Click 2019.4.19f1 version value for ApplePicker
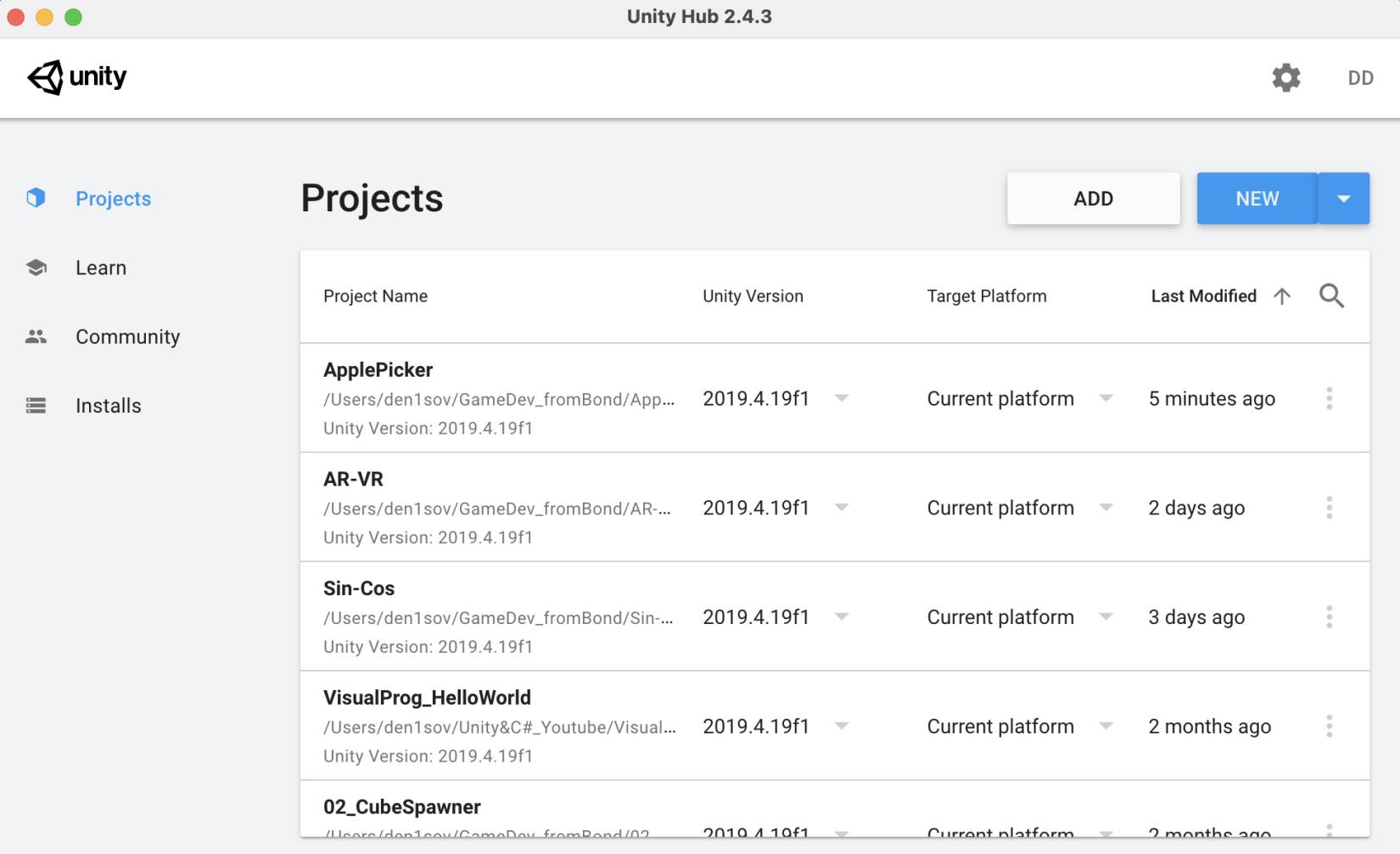 (x=756, y=398)
